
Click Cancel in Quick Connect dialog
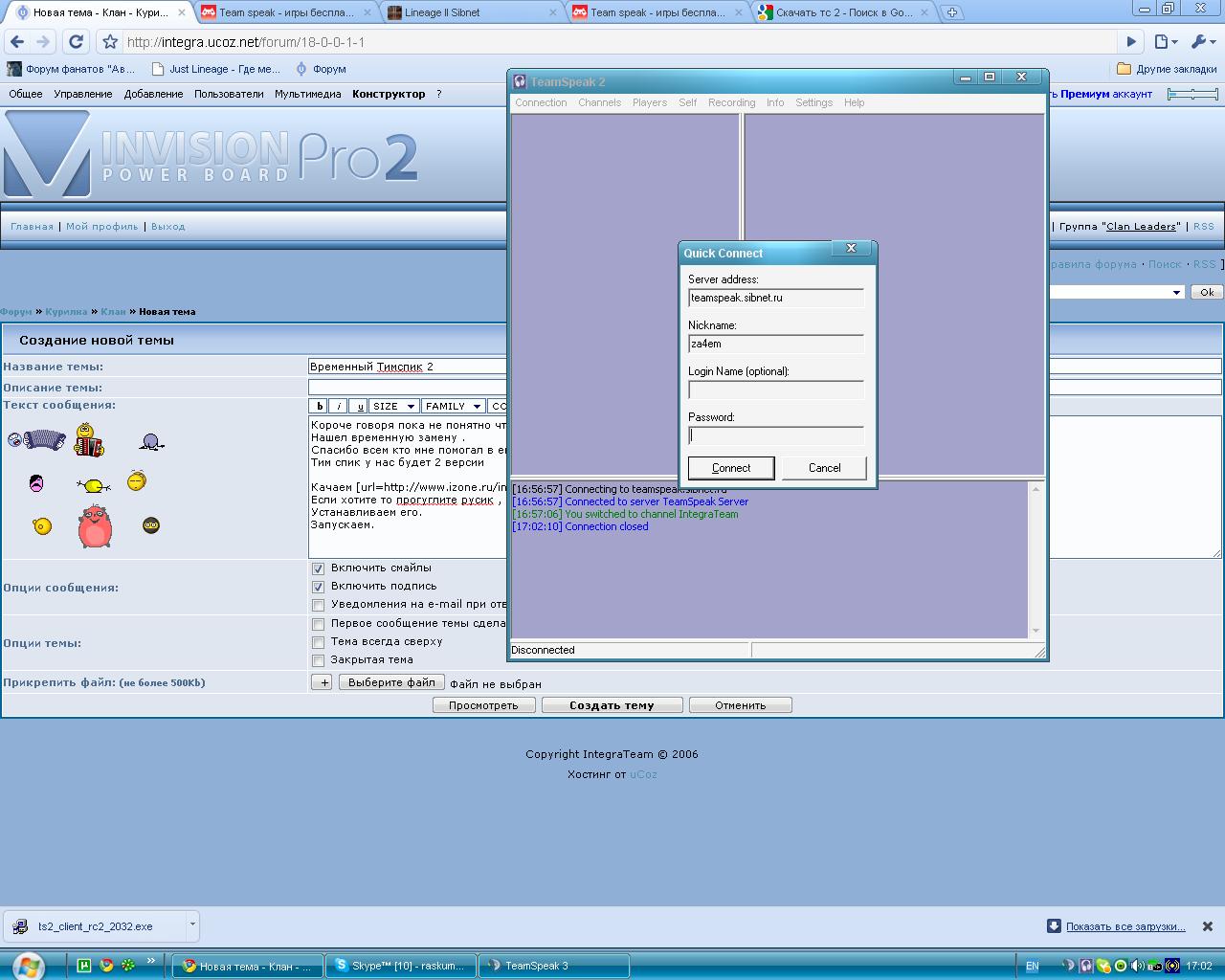[x=824, y=468]
